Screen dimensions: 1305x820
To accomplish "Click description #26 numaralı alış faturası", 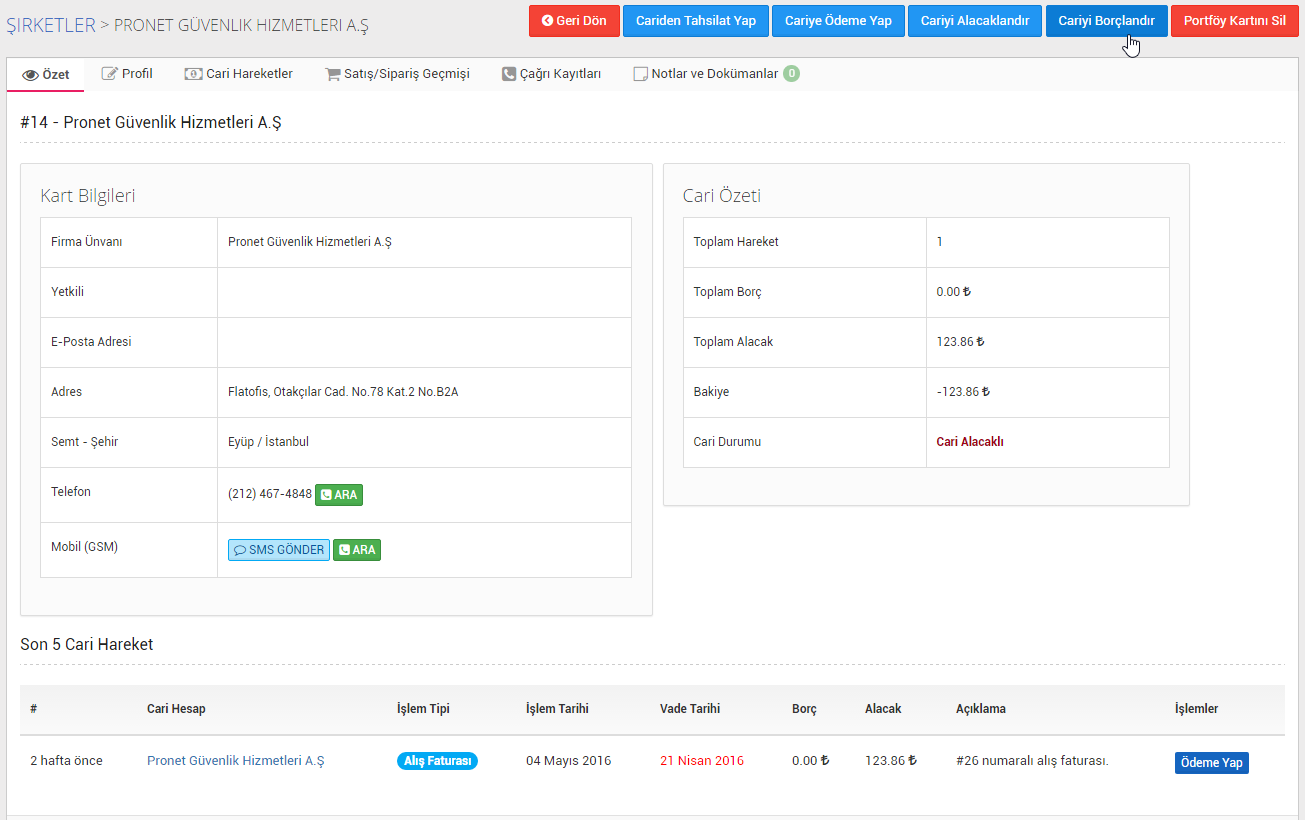I will pos(1032,761).
